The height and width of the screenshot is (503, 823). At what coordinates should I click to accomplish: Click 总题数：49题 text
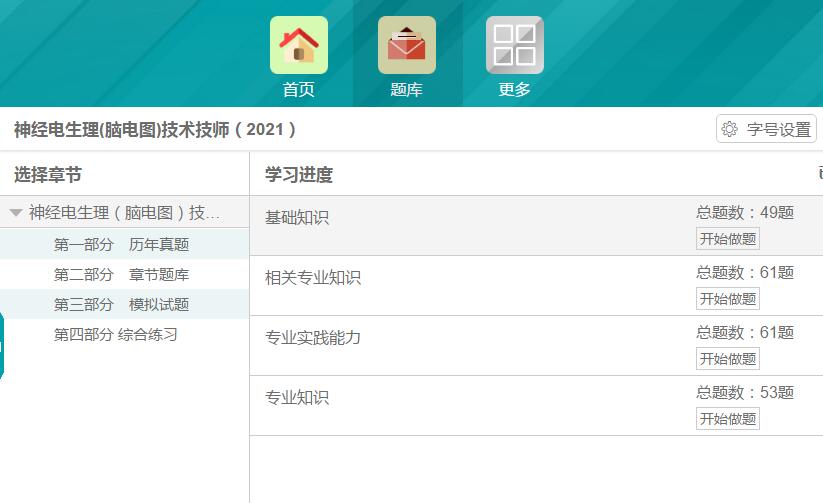[745, 212]
